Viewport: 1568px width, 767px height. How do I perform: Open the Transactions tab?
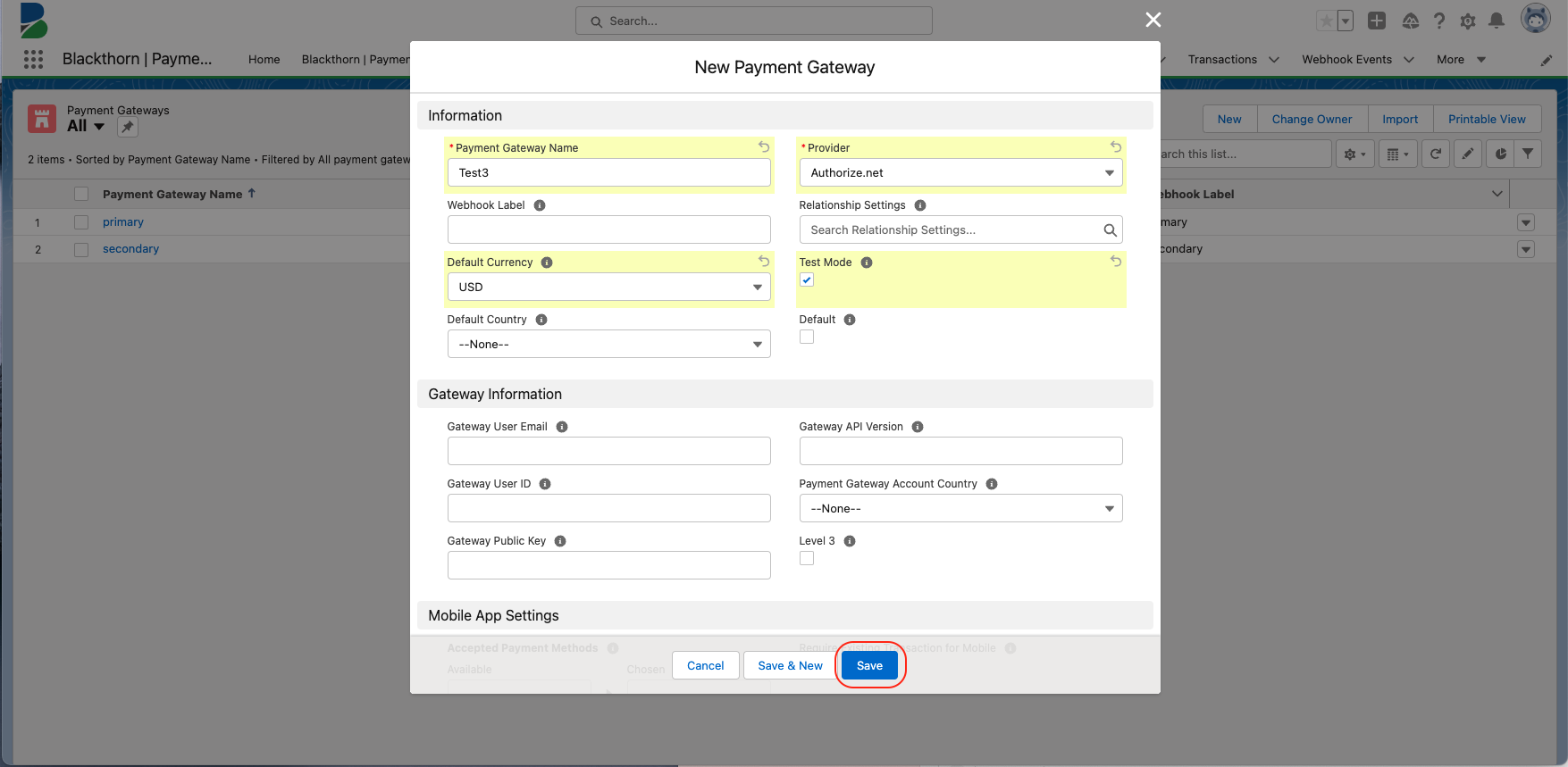1222,60
